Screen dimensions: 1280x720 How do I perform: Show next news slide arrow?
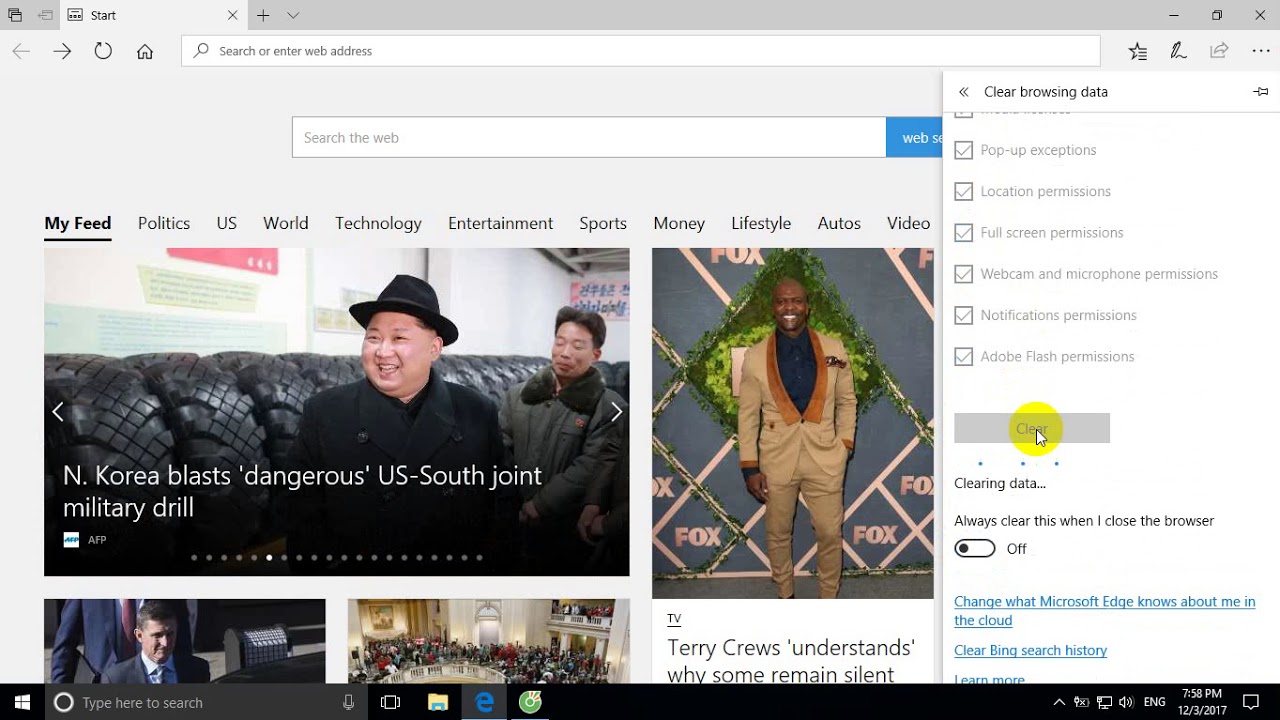coord(616,412)
